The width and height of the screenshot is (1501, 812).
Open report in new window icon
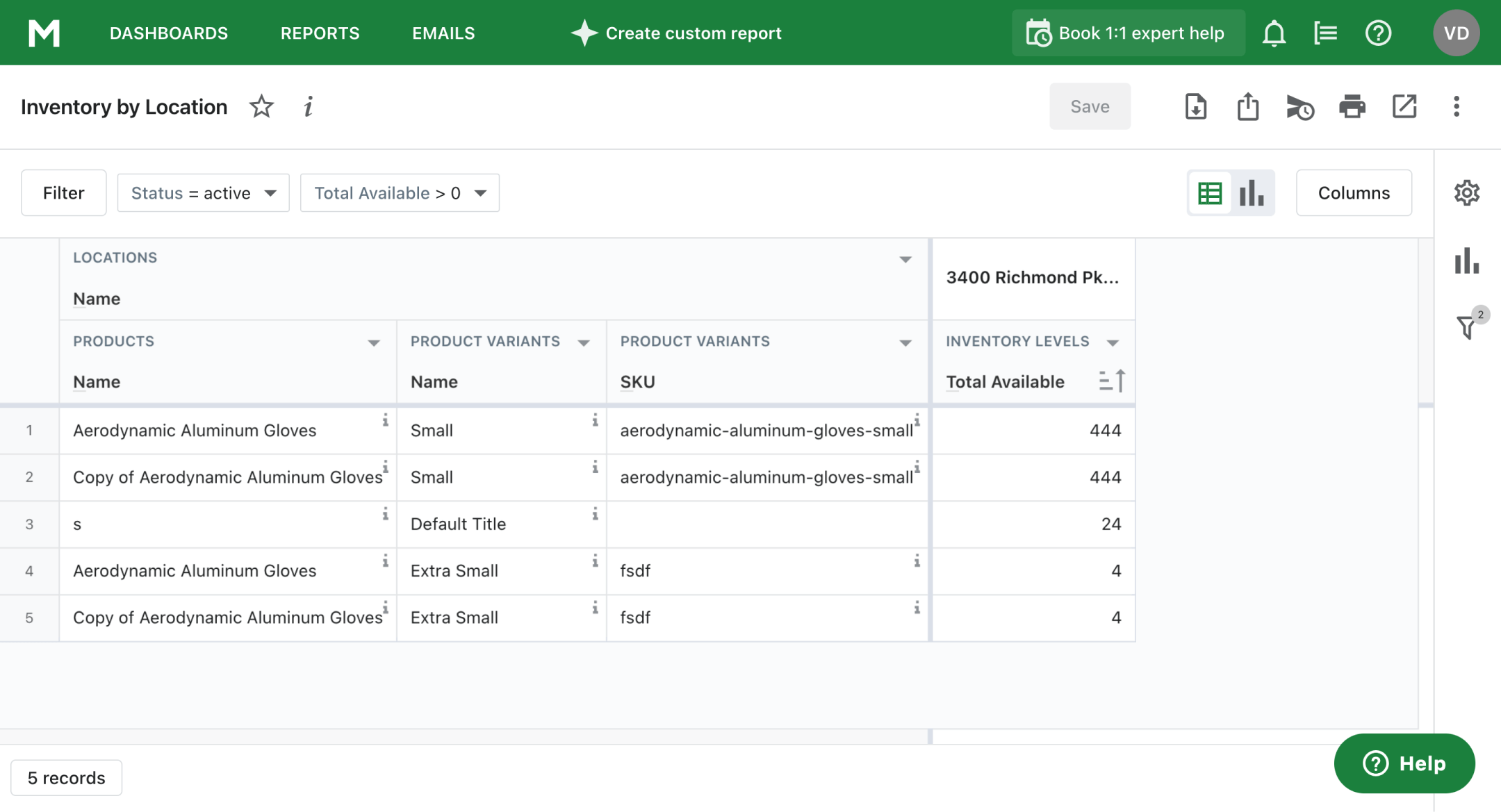[1404, 106]
